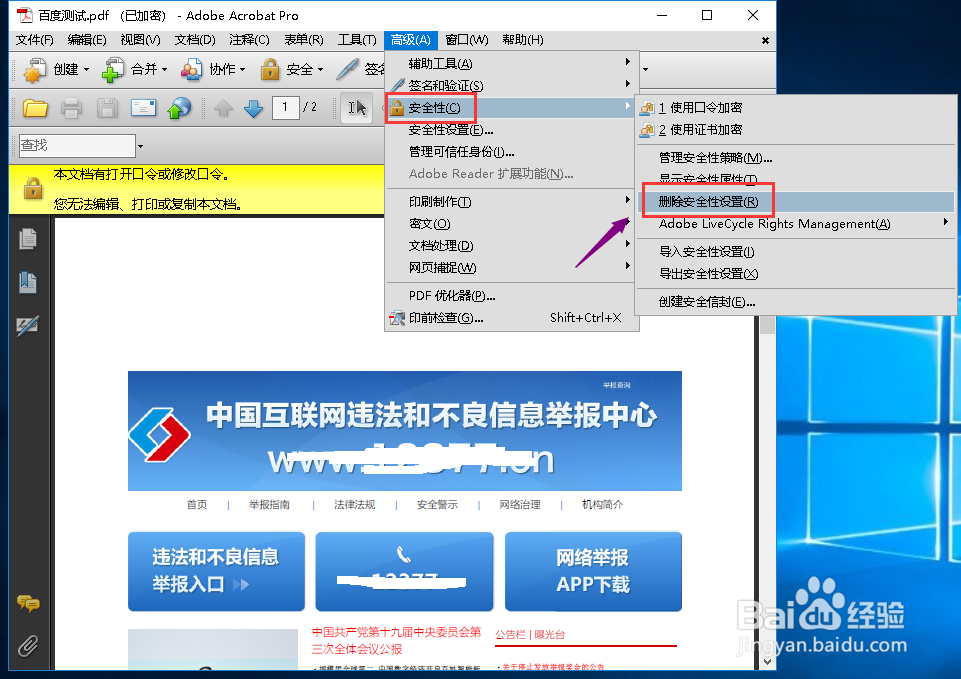
Task: Choose 管理可信任身份(I)... entry
Action: pos(510,152)
